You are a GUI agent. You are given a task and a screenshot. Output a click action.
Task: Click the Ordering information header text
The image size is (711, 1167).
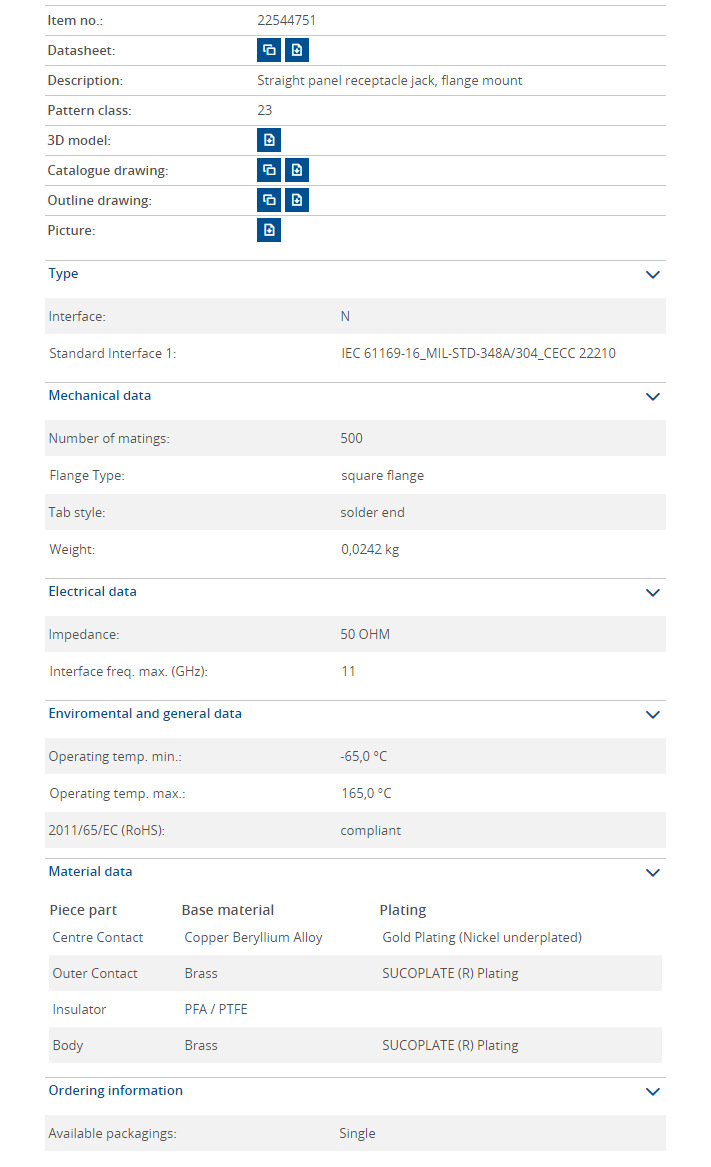pos(115,1091)
